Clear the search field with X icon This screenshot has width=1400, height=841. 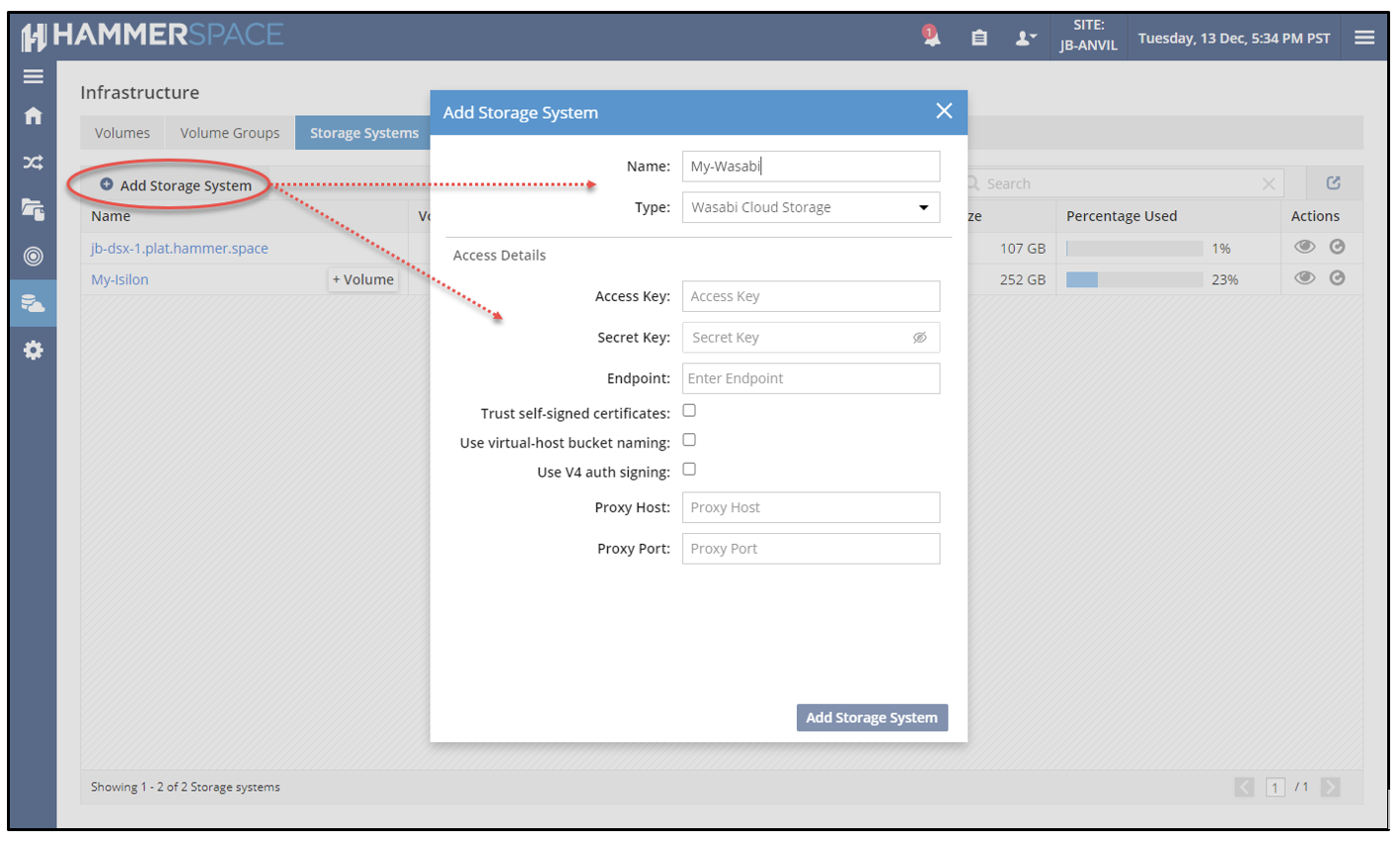pyautogui.click(x=1269, y=184)
